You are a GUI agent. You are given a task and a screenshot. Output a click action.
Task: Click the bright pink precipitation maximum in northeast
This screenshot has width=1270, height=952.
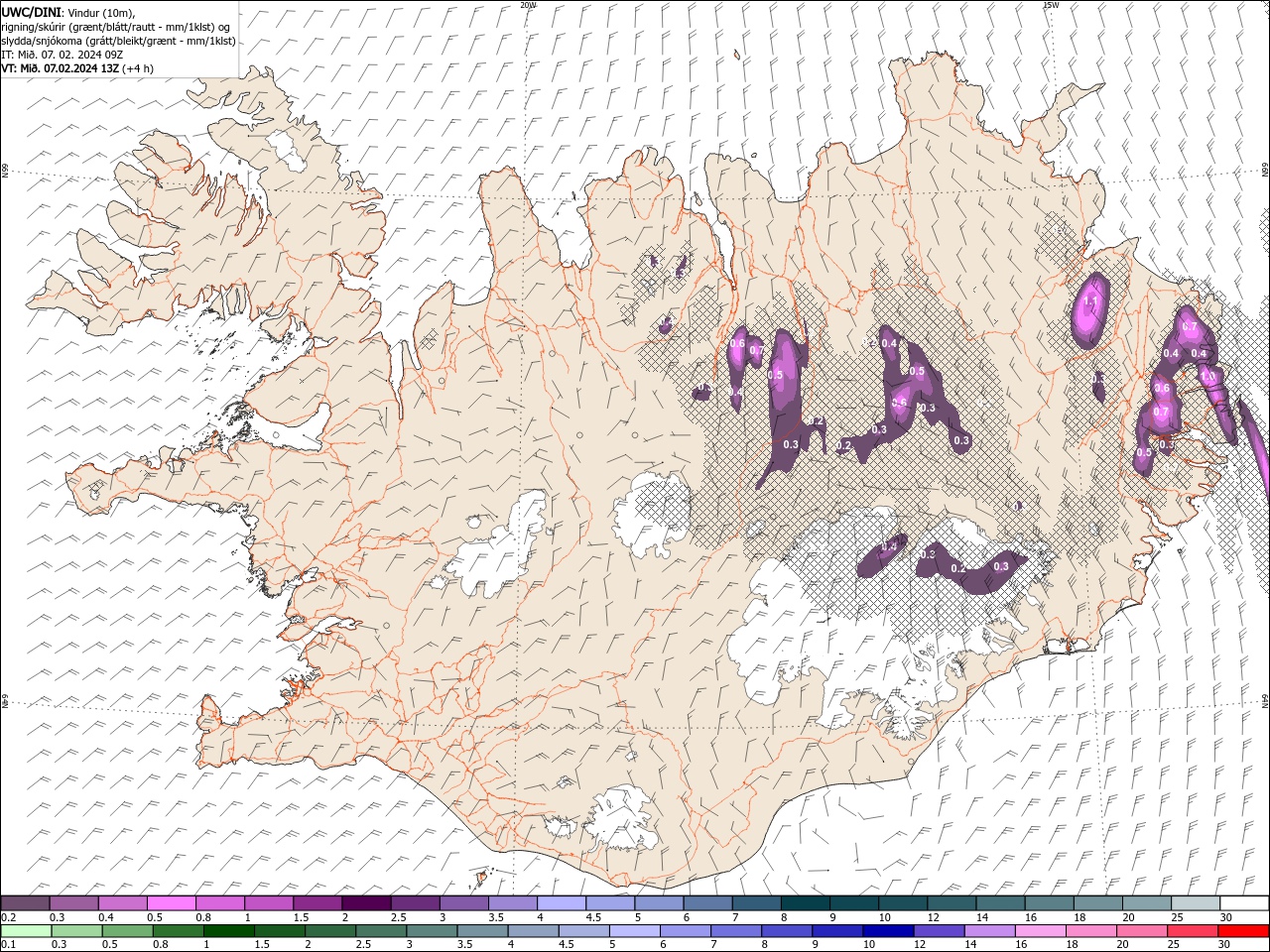(1089, 309)
